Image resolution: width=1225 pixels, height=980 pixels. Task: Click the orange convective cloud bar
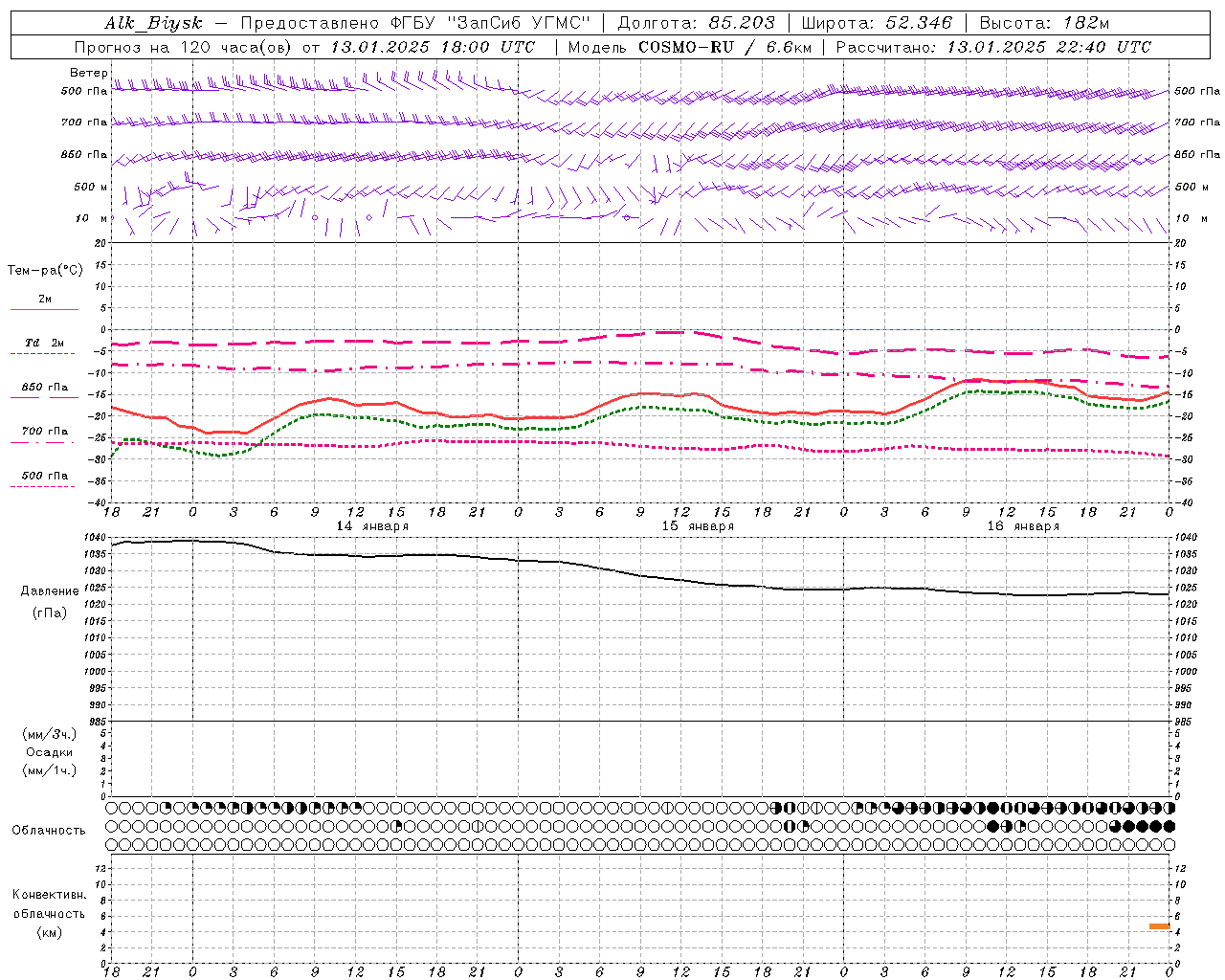coord(1160,926)
